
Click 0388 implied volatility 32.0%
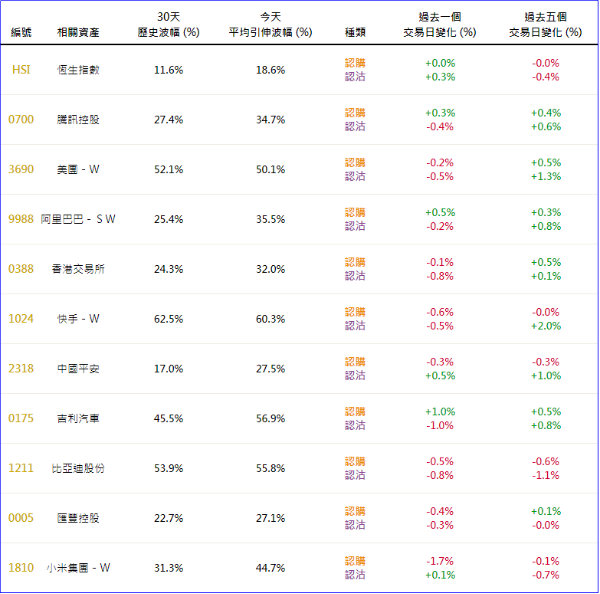(271, 269)
